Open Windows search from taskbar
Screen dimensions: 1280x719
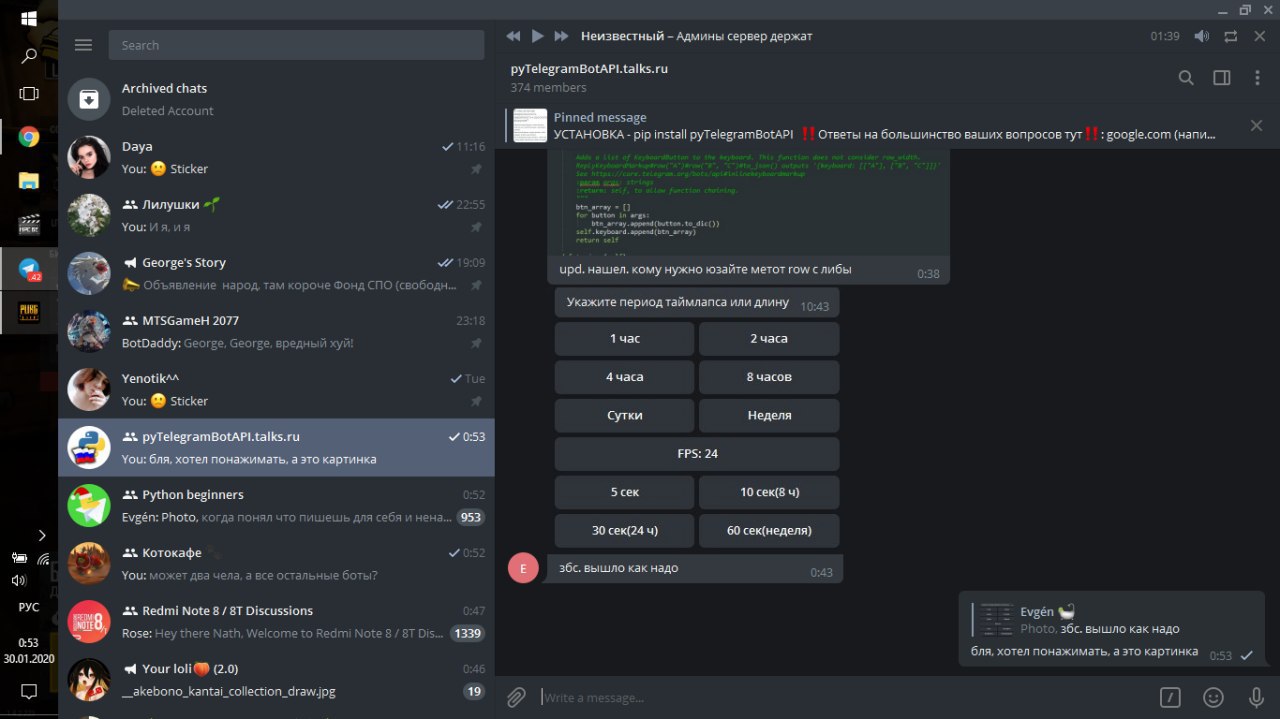29,56
